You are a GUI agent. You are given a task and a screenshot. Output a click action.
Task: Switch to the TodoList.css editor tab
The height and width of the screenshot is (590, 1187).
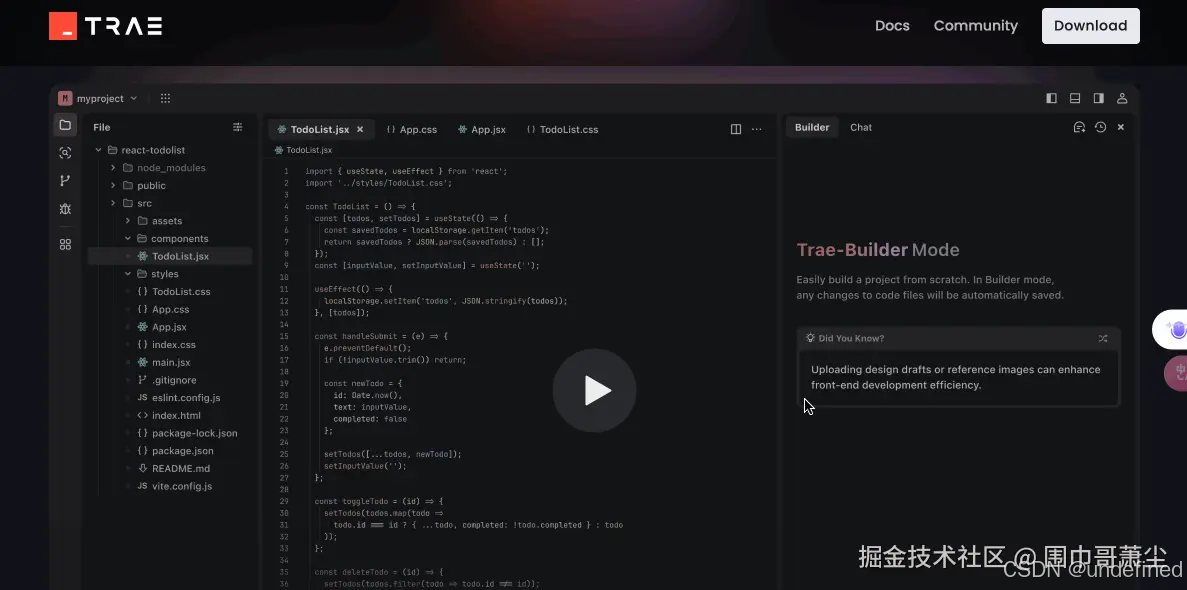562,130
